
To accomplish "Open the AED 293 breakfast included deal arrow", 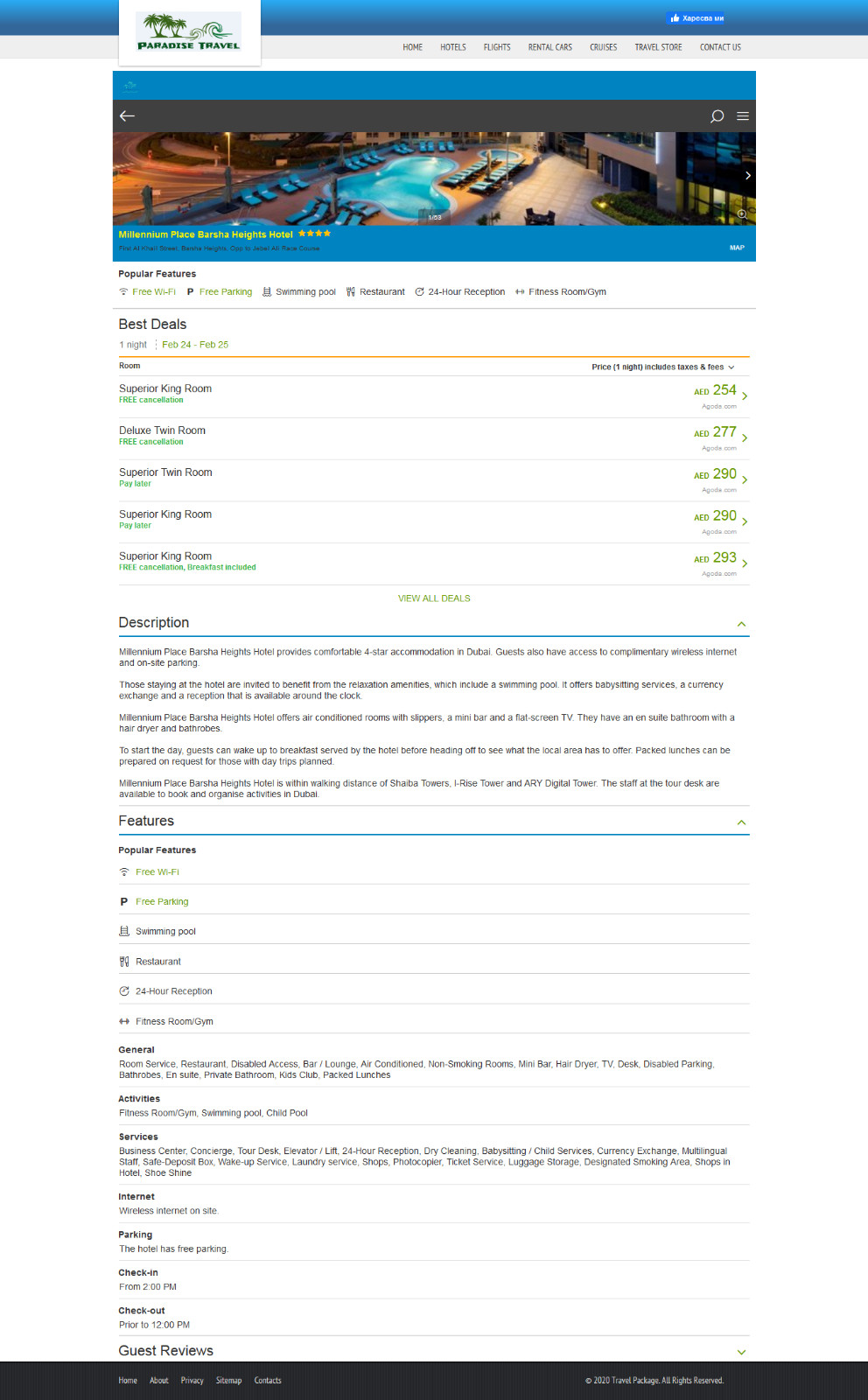I will [x=745, y=563].
